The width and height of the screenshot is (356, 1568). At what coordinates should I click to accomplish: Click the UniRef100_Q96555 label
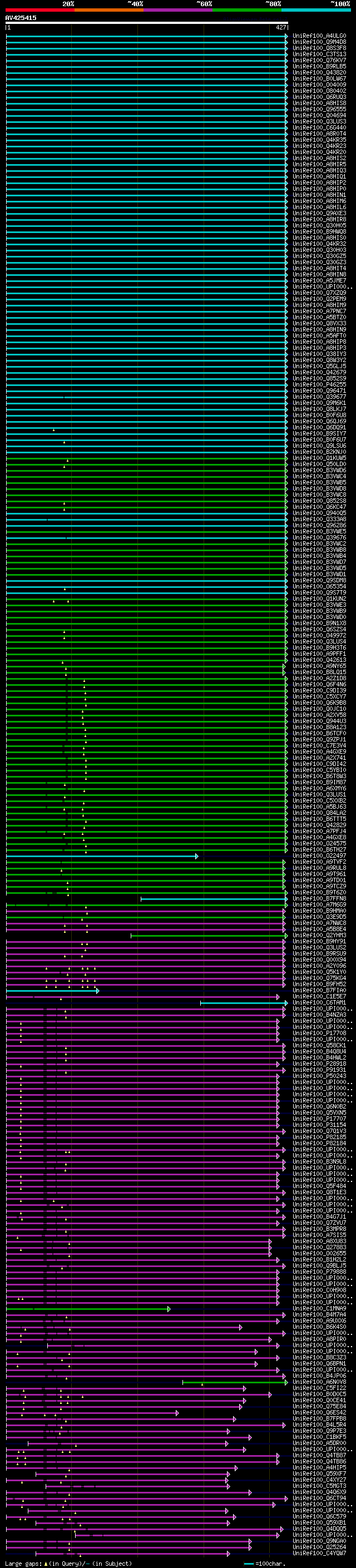319,109
